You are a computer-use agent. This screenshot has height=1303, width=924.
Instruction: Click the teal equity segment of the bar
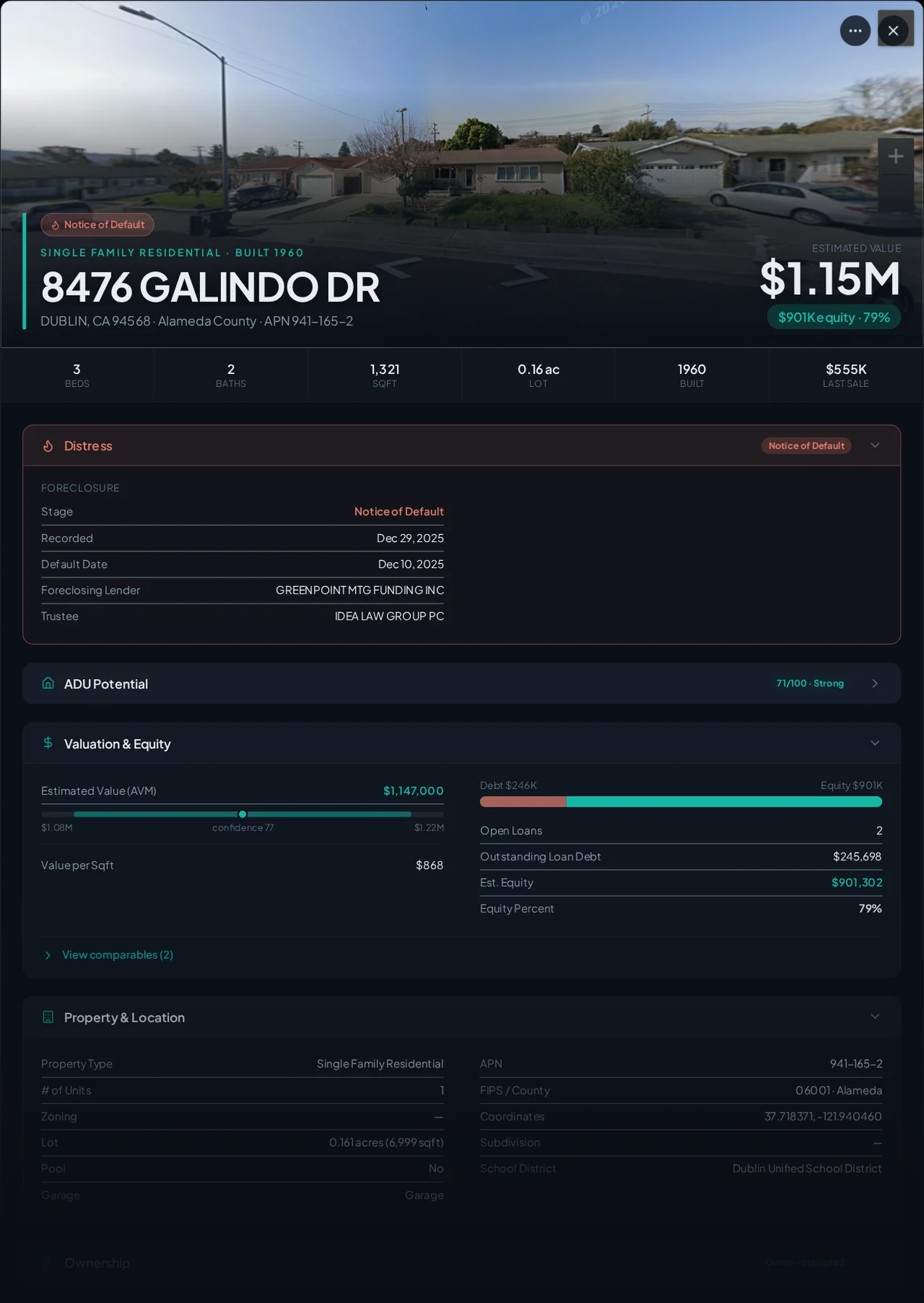click(724, 802)
